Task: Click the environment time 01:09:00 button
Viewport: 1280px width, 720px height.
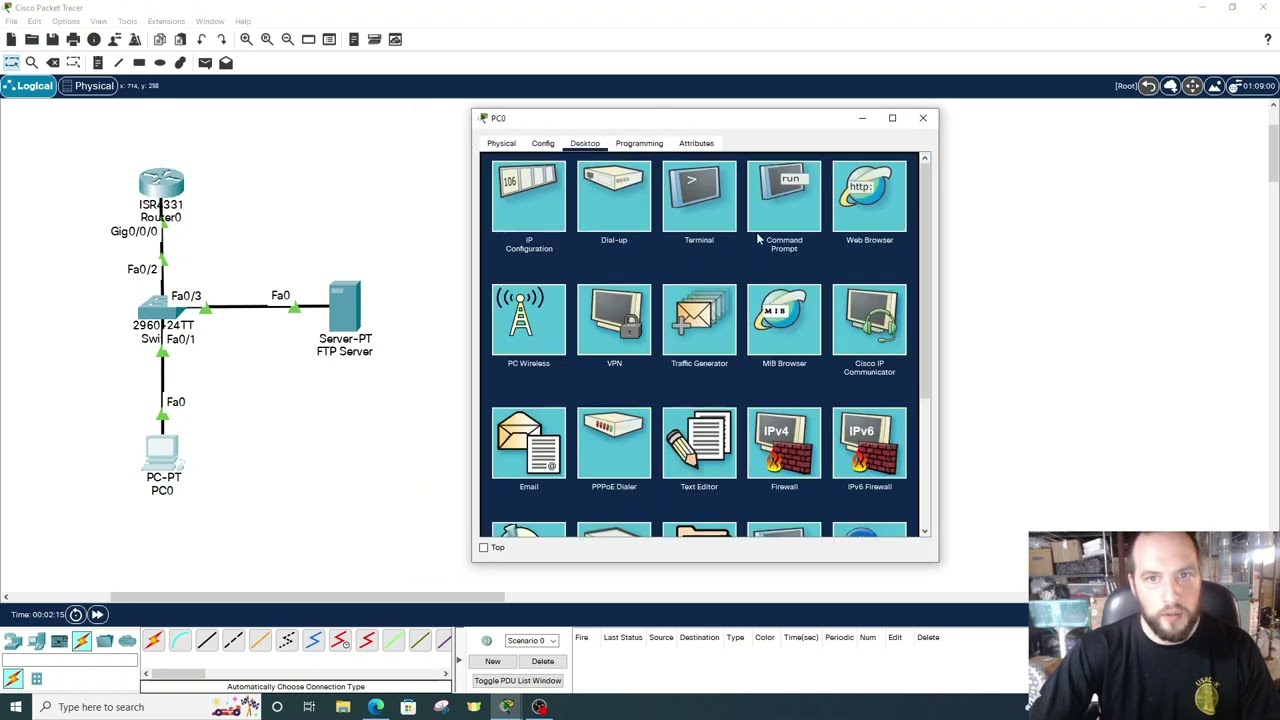Action: [1252, 86]
